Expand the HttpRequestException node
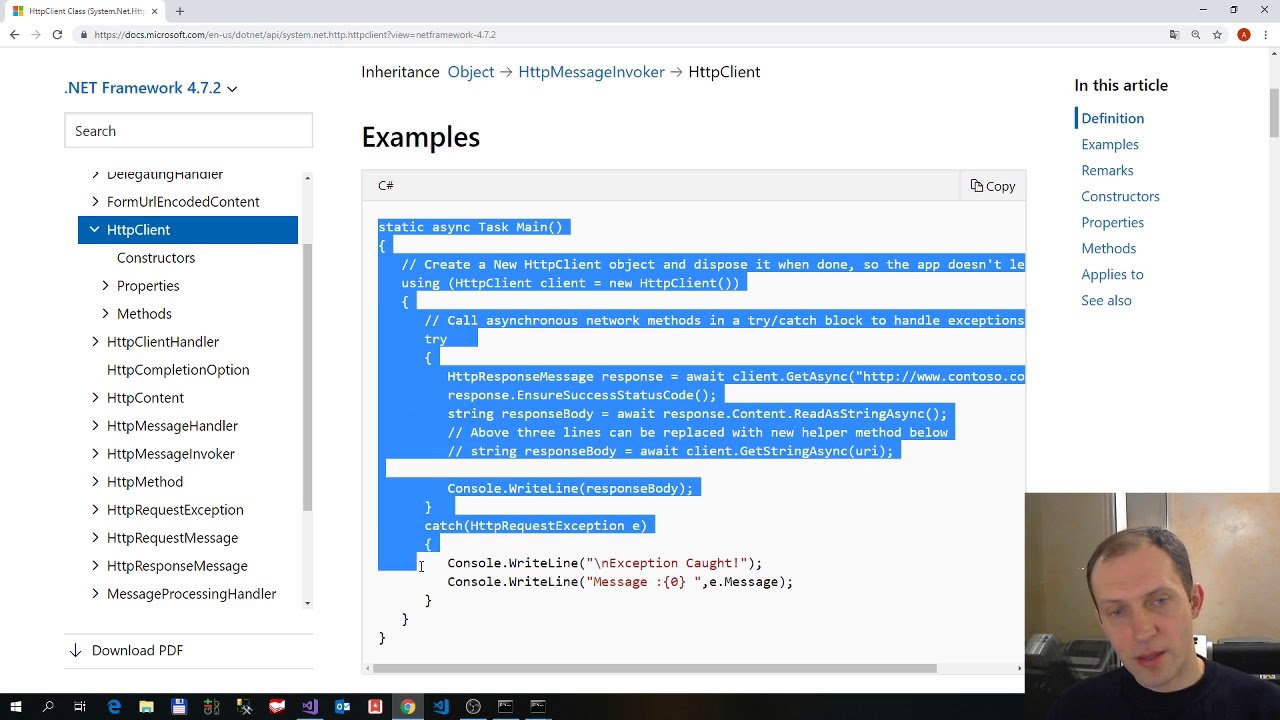 coord(95,510)
